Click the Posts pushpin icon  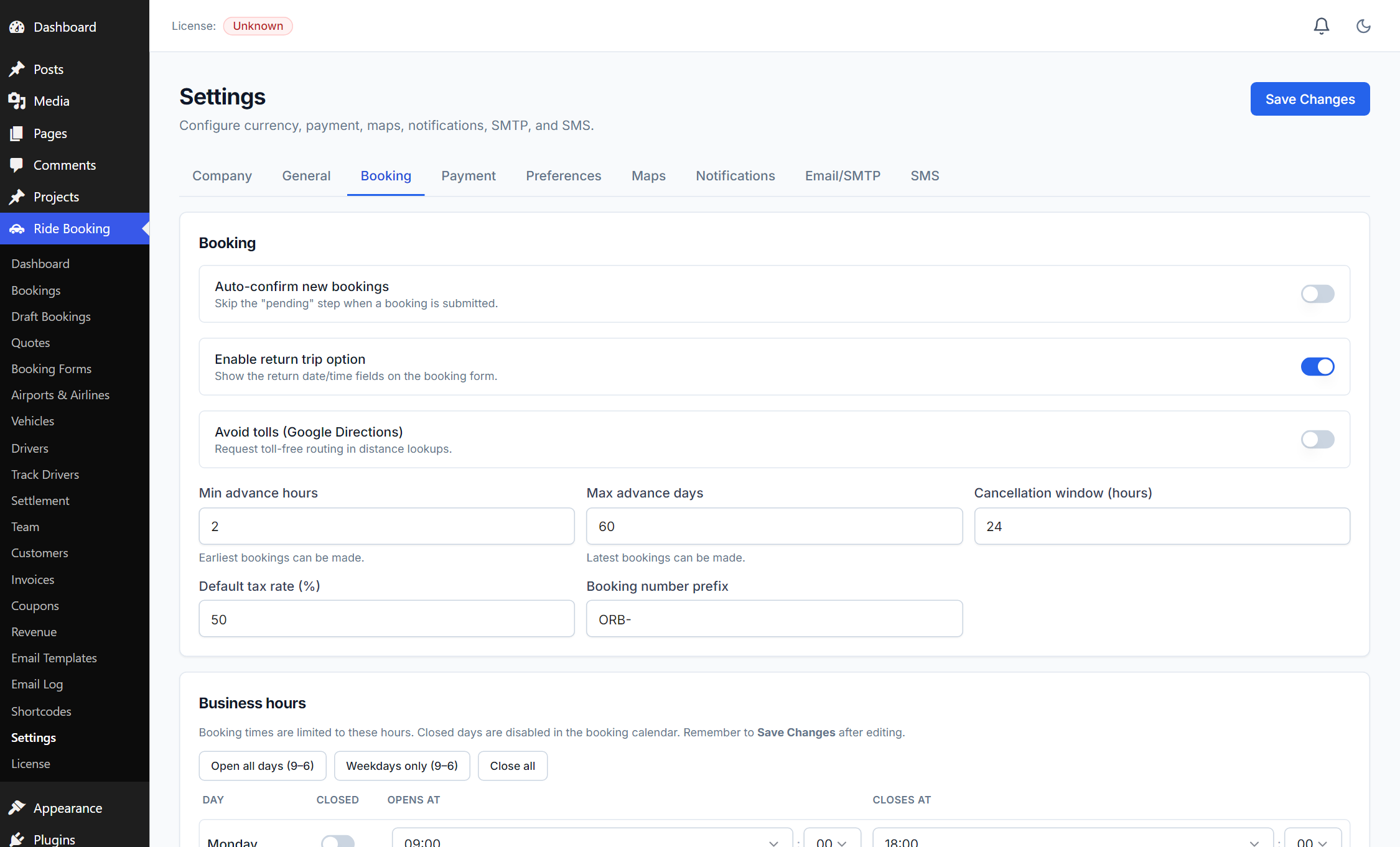click(x=17, y=69)
